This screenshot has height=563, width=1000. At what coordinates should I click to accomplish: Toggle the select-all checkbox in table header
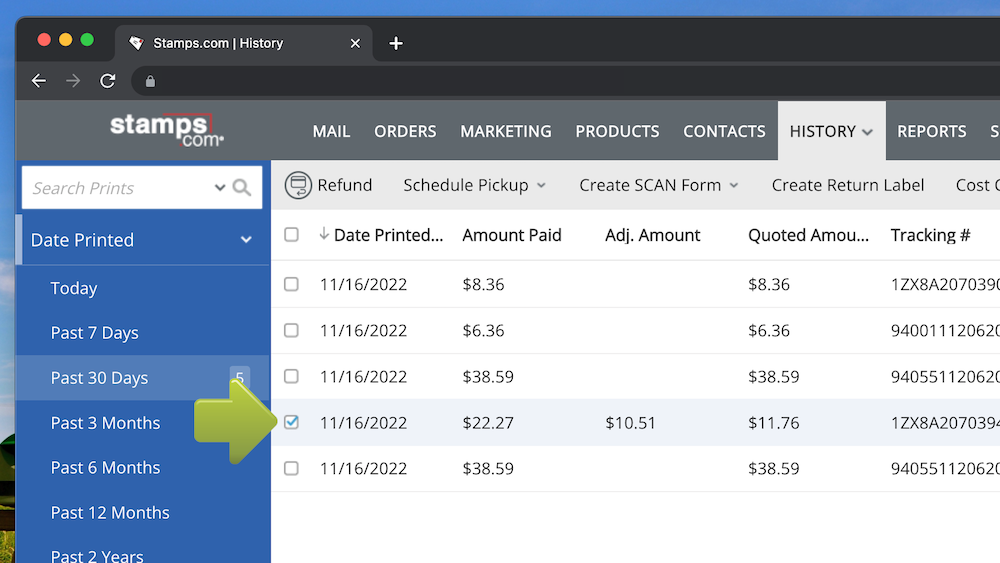pyautogui.click(x=291, y=235)
